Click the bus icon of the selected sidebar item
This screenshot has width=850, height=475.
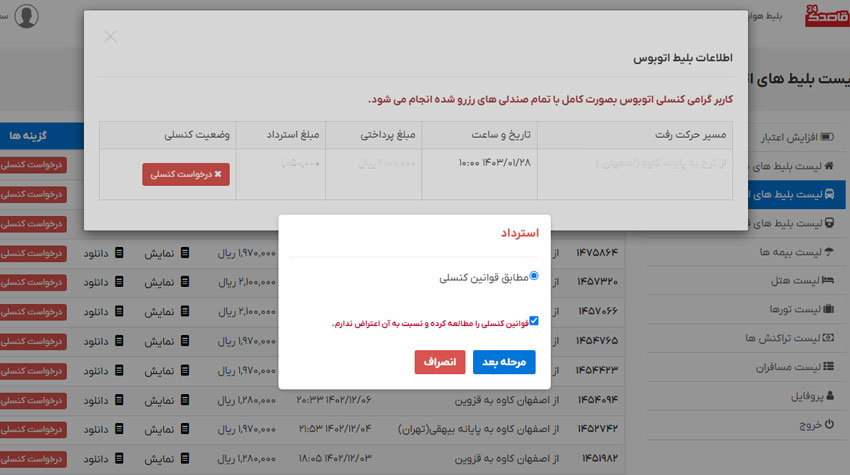[x=829, y=194]
